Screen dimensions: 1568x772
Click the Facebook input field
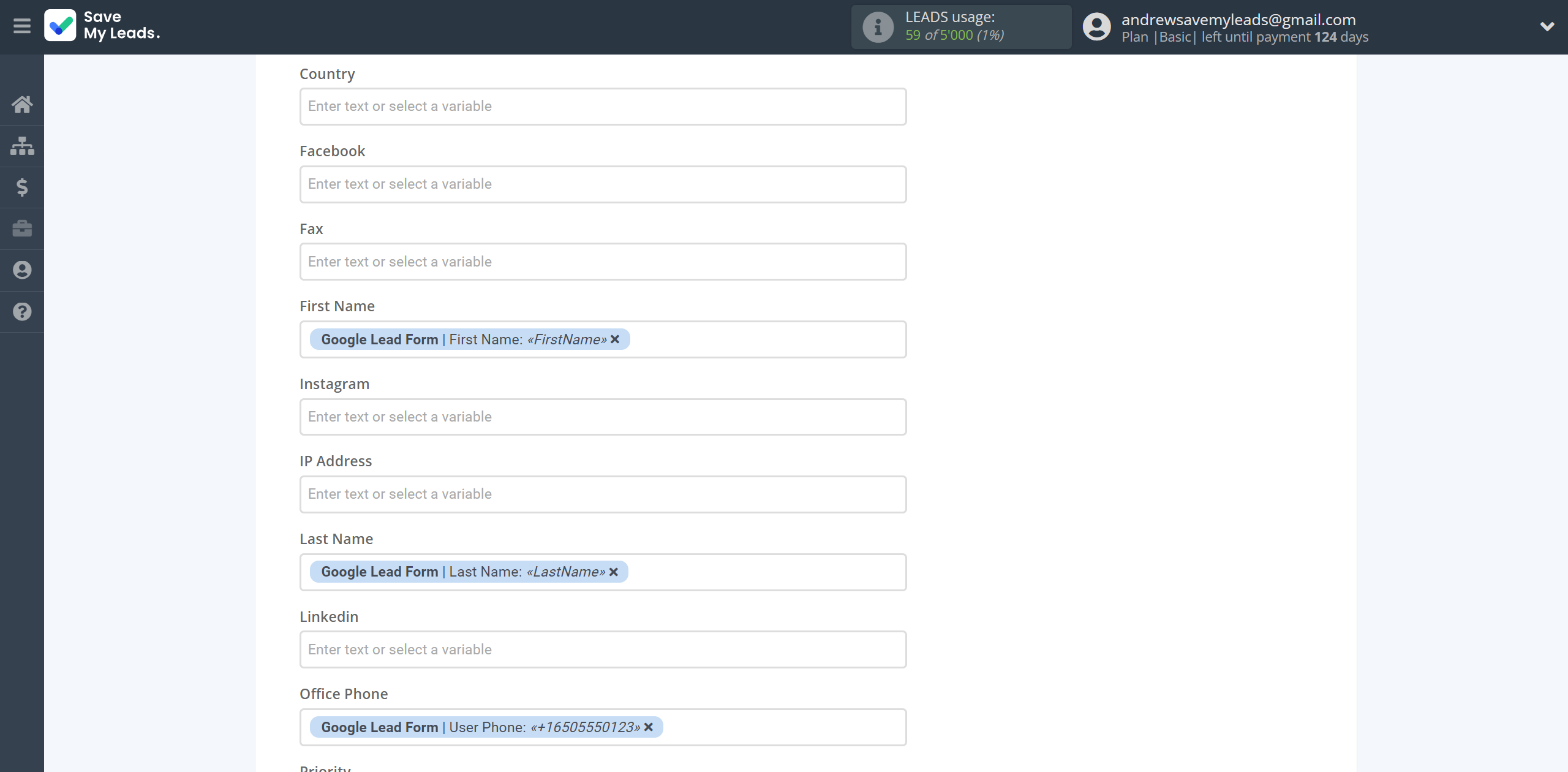point(603,184)
